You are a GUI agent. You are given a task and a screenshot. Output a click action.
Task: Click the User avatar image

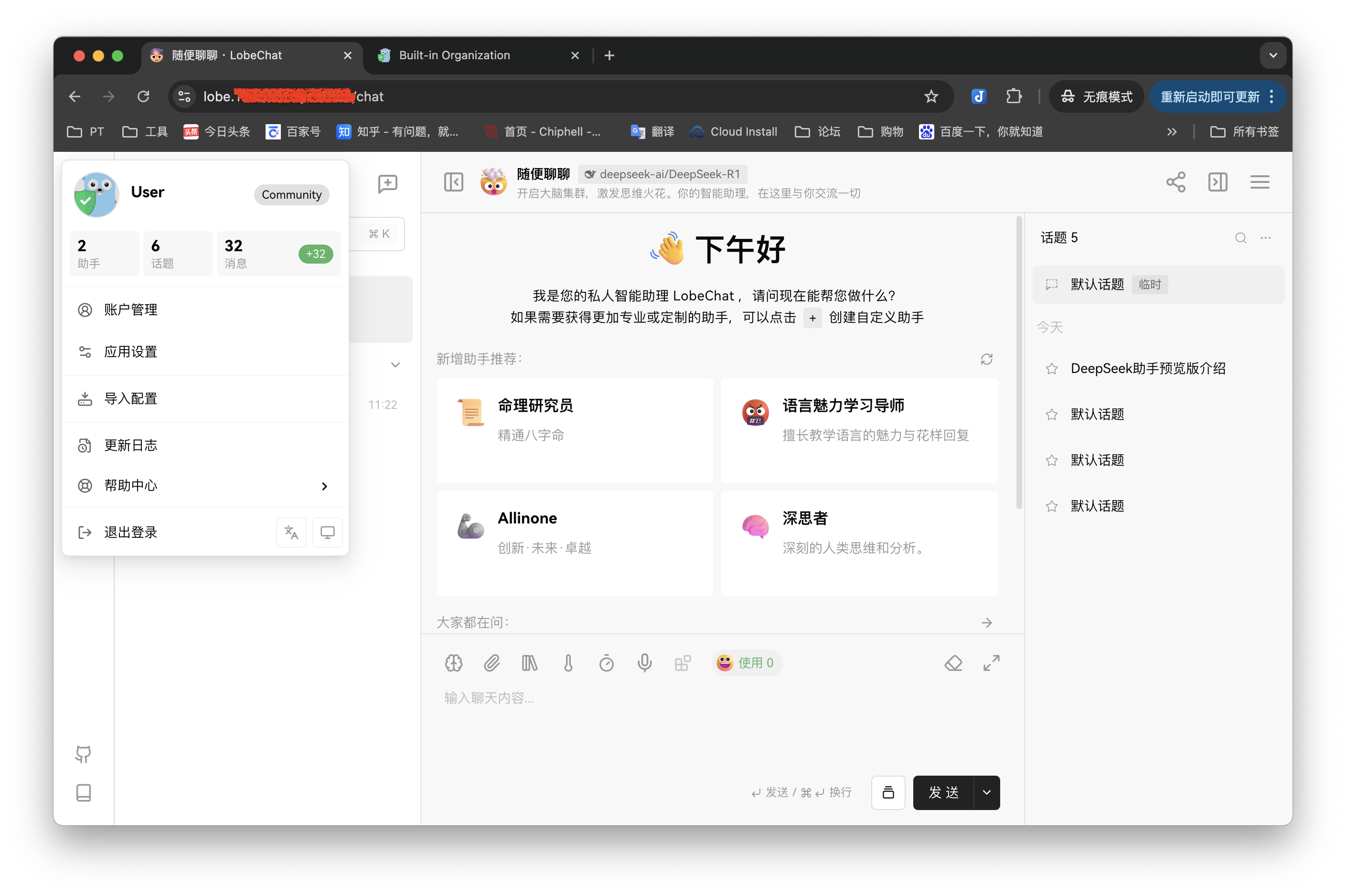96,195
